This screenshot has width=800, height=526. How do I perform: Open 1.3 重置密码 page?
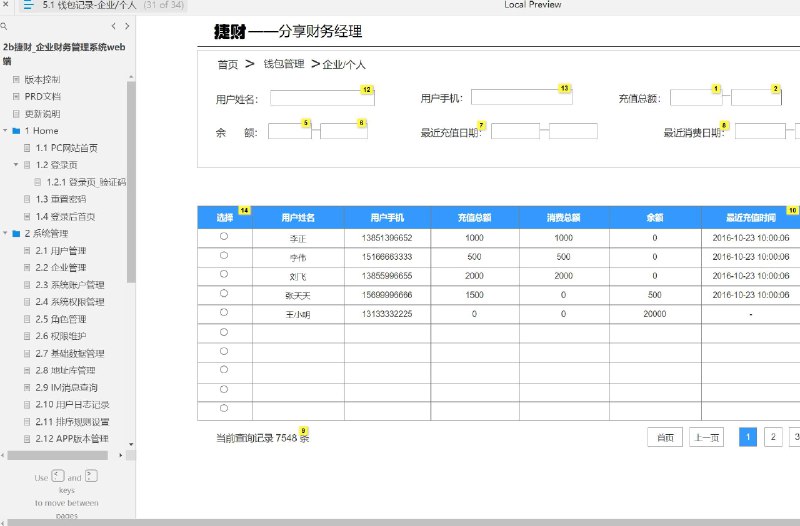pos(61,199)
